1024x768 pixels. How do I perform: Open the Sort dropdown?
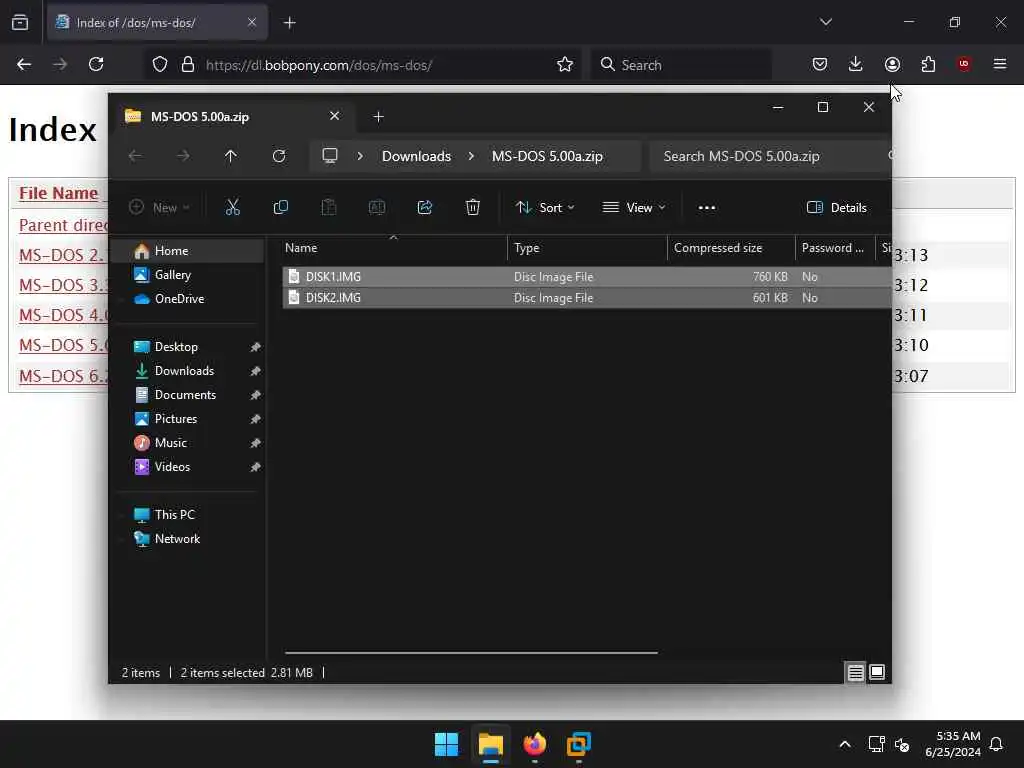coord(545,208)
